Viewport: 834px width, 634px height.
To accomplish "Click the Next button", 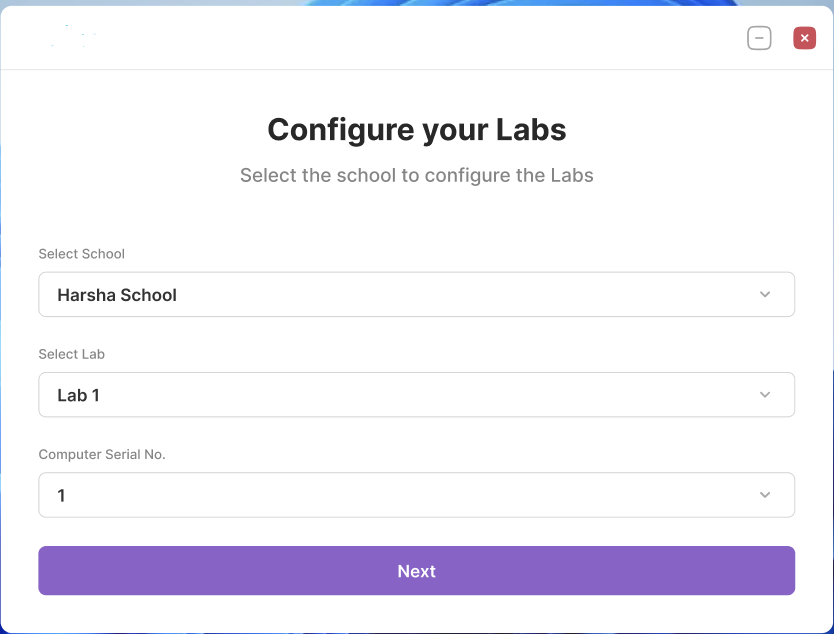I will (416, 571).
